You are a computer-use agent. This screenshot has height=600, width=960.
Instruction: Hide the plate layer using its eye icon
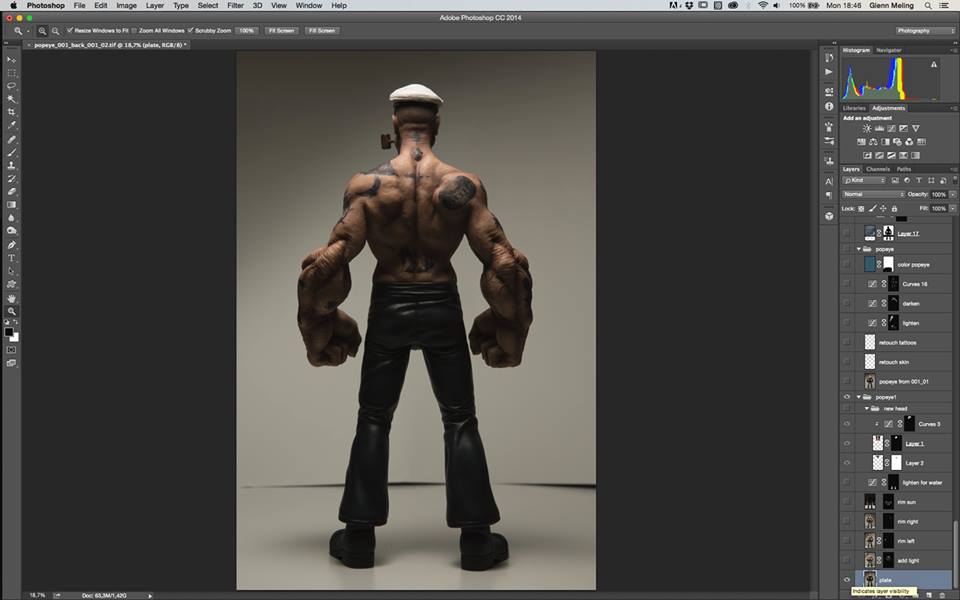click(847, 580)
